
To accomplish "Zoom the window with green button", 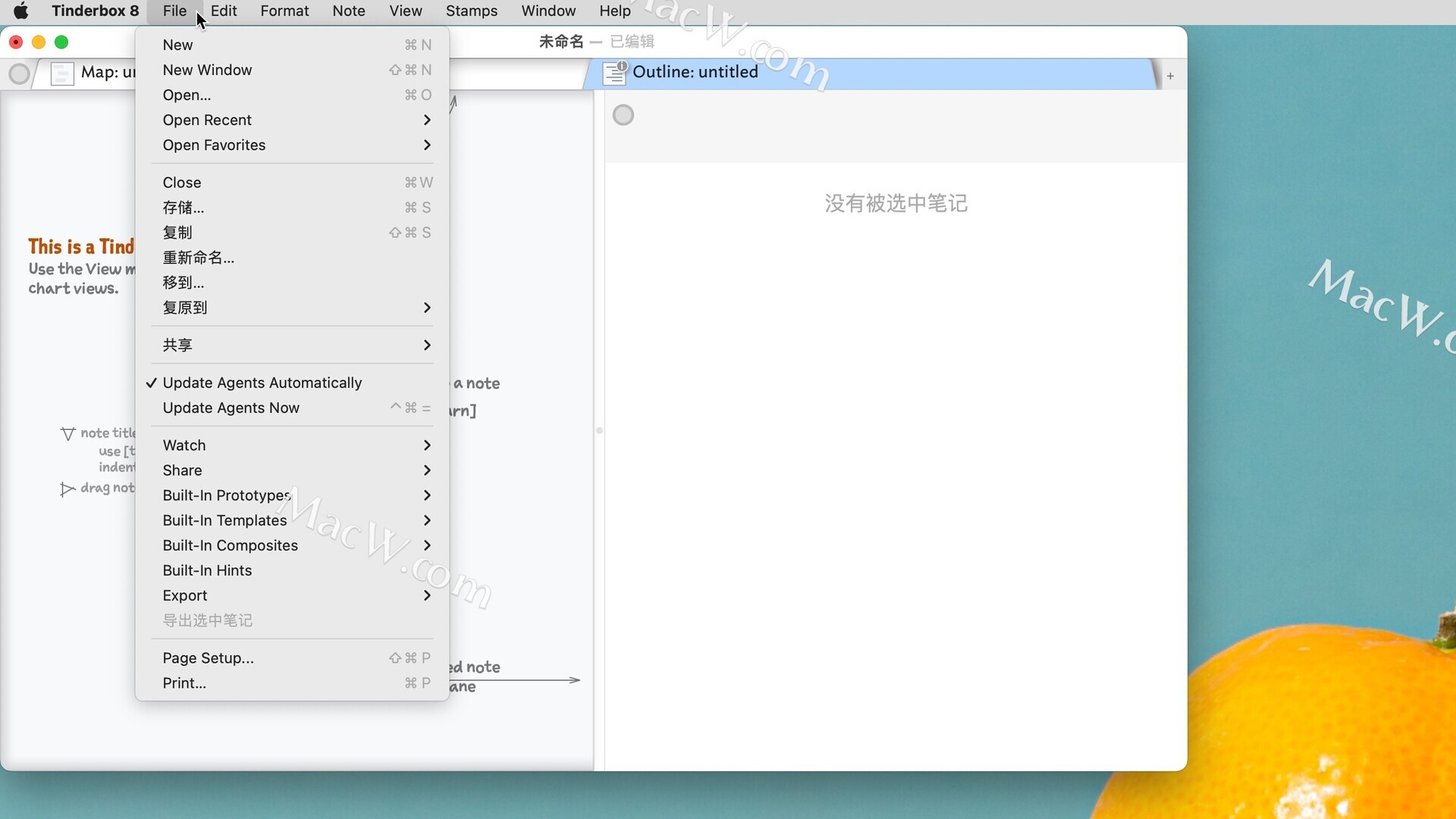I will 61,42.
